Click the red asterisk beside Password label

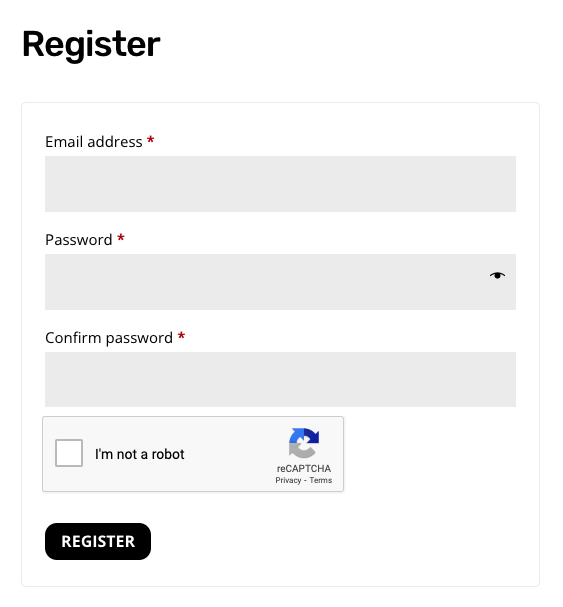pyautogui.click(x=121, y=238)
